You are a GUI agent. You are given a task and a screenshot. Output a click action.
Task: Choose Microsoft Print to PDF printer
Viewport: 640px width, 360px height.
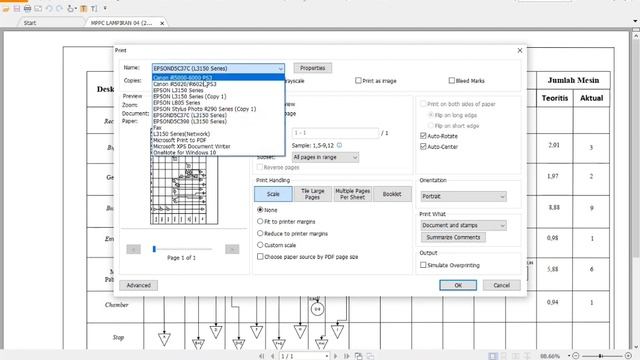pyautogui.click(x=218, y=140)
